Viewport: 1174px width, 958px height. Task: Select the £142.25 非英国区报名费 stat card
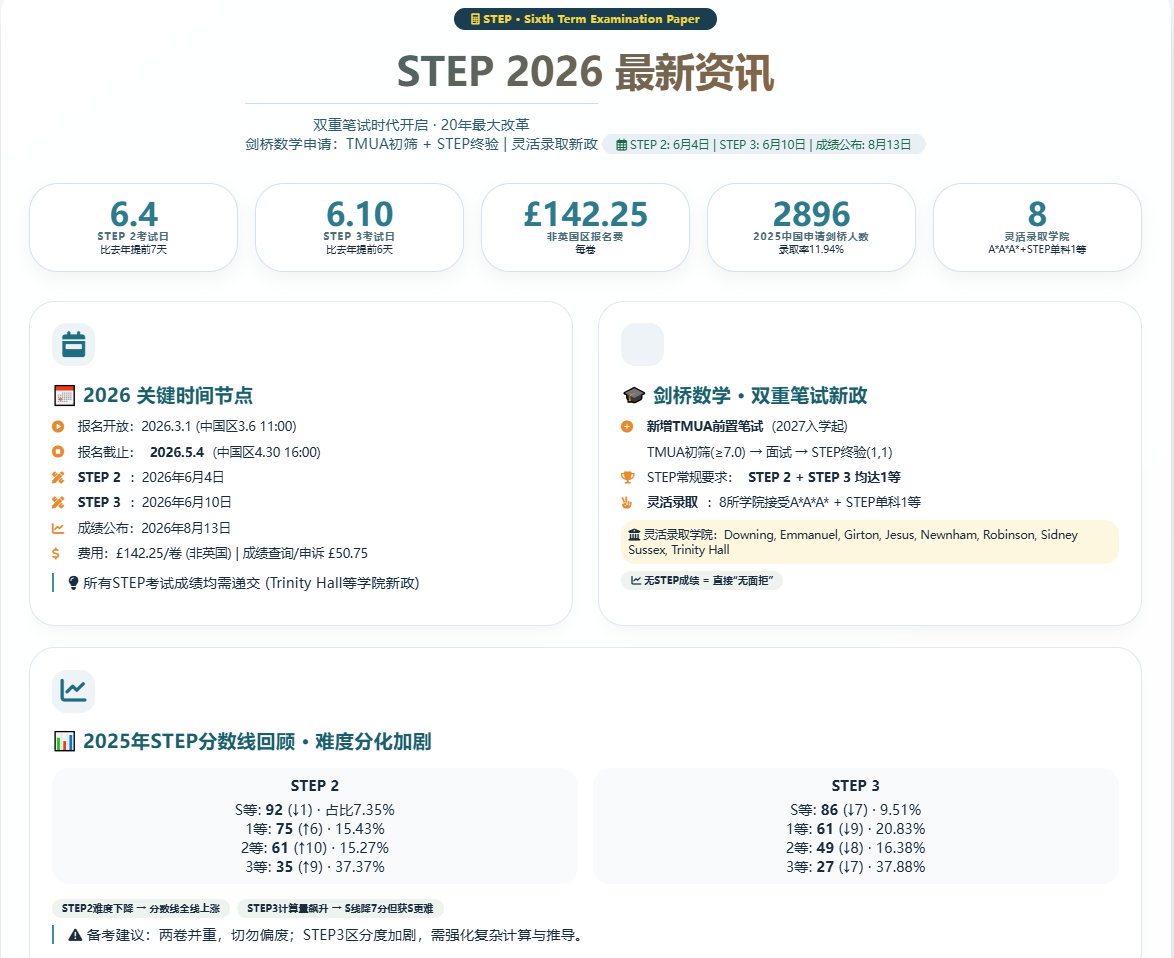[585, 227]
